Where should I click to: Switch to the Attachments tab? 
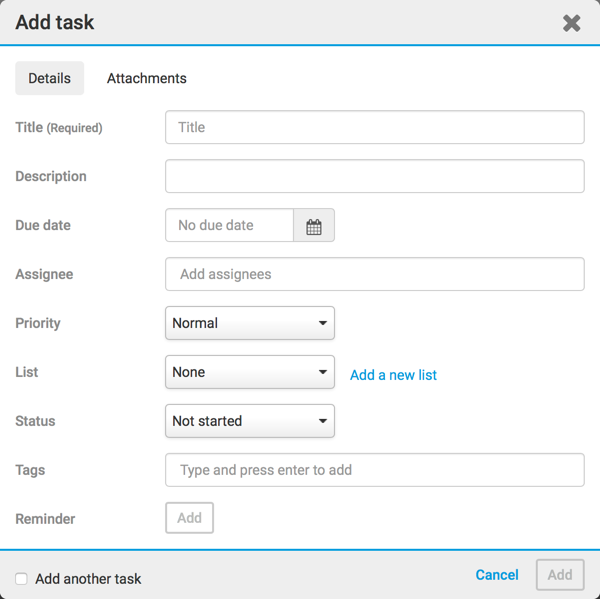click(147, 78)
